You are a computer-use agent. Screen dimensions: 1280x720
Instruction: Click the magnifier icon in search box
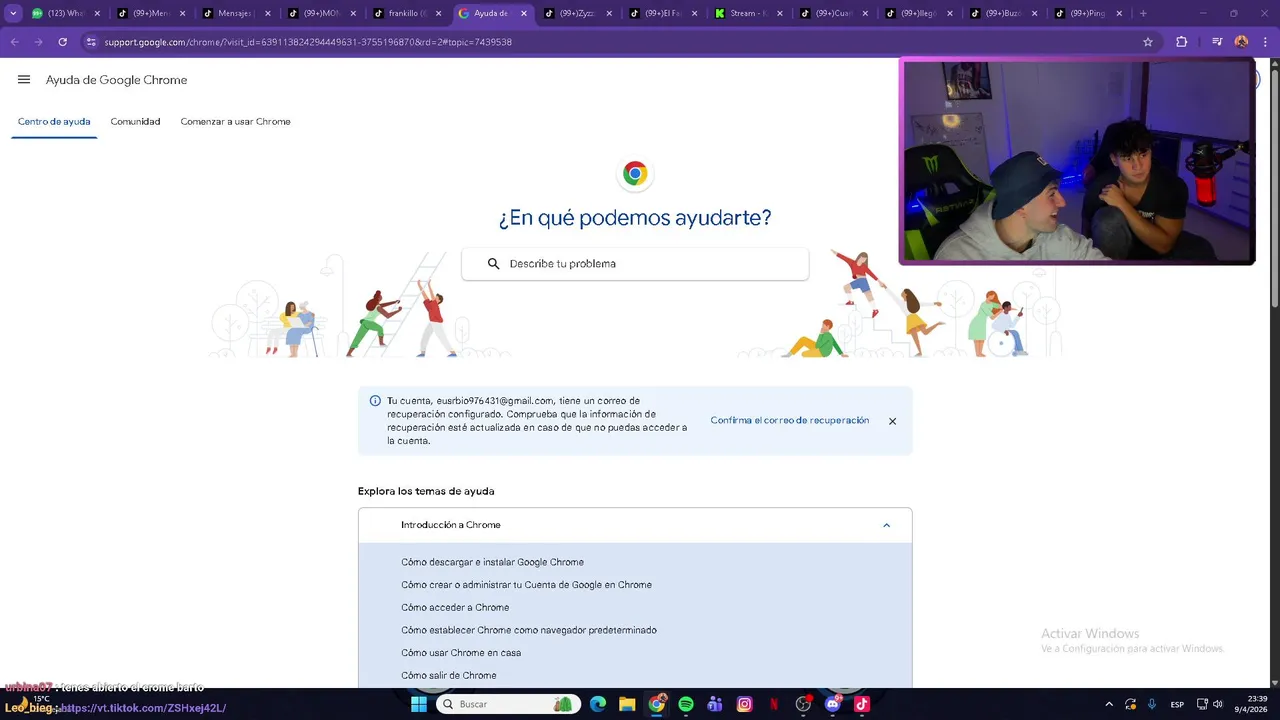493,264
